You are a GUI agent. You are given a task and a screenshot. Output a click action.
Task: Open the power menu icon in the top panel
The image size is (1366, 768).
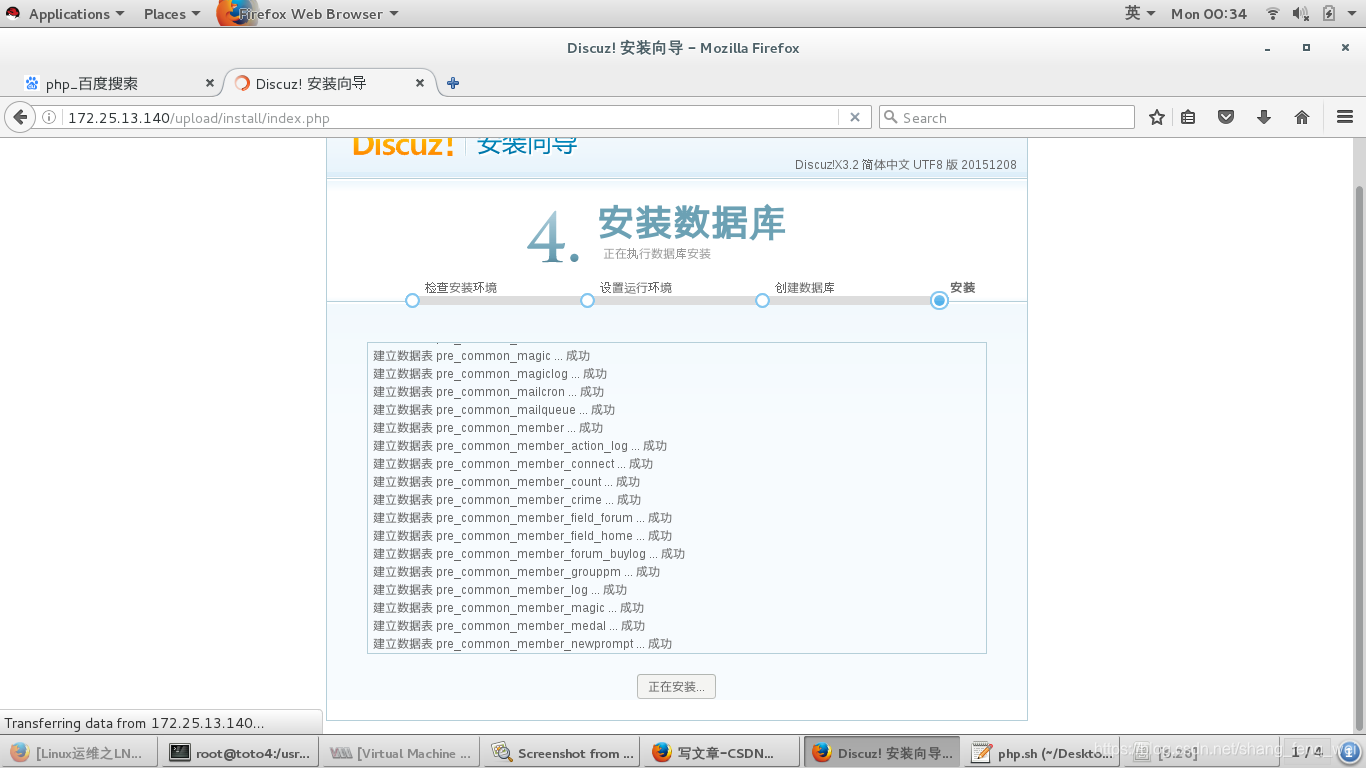1353,14
